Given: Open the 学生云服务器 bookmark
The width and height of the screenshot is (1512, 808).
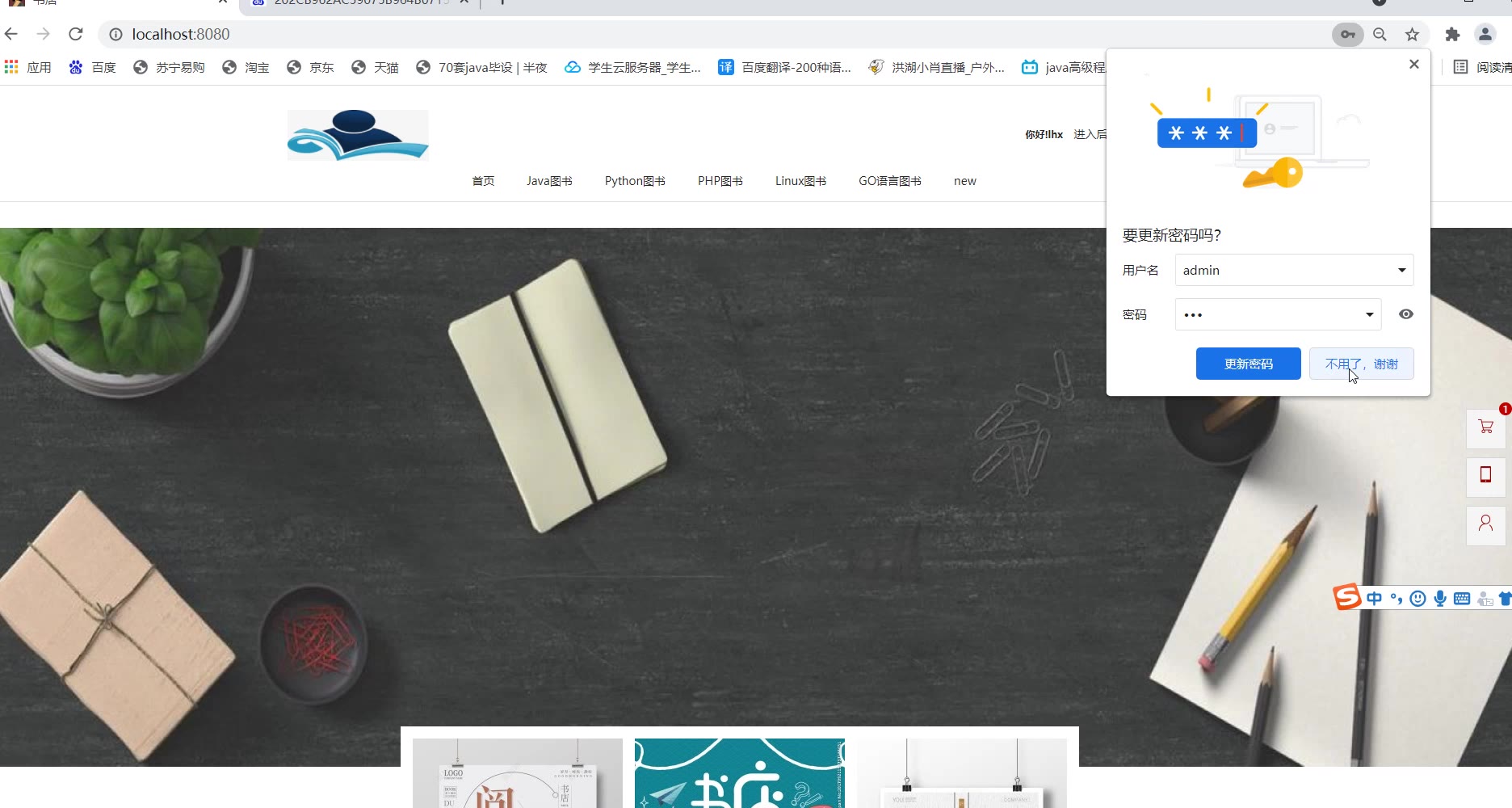Looking at the screenshot, I should pyautogui.click(x=632, y=67).
